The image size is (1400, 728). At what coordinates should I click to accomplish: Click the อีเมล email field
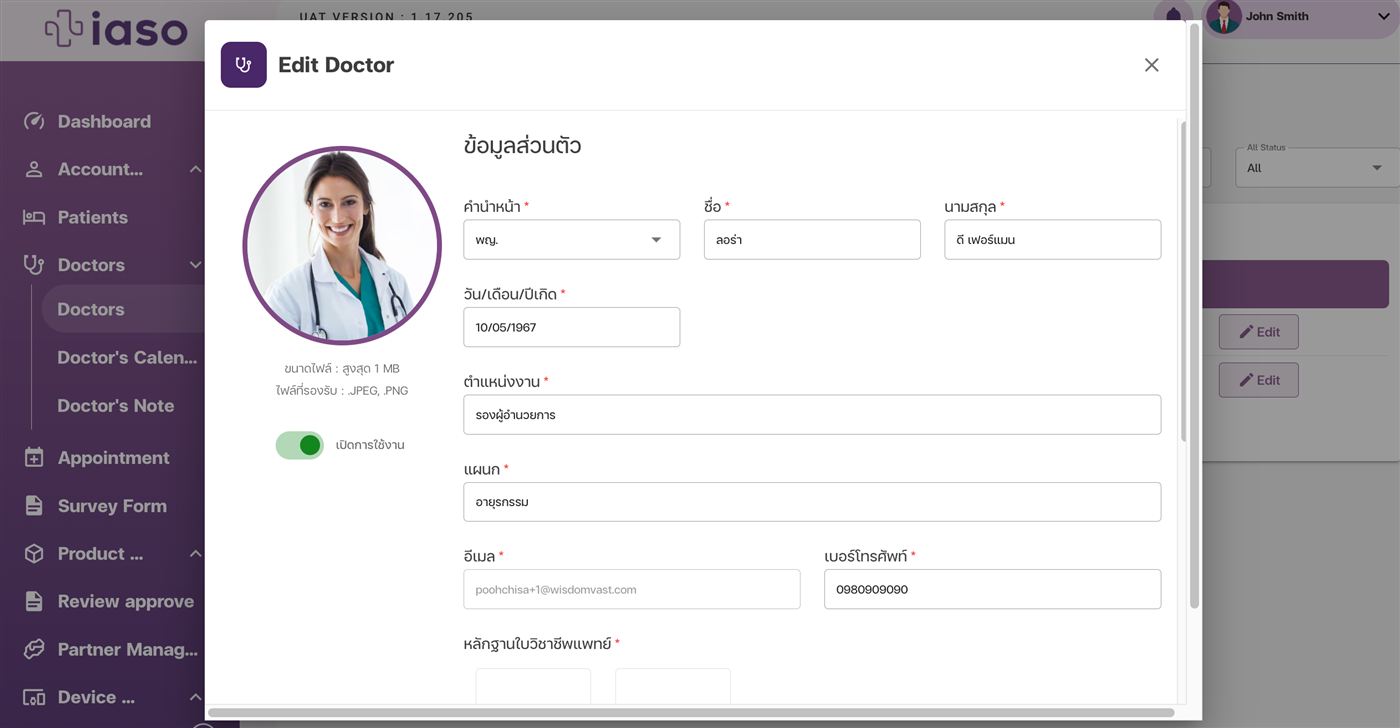point(632,589)
